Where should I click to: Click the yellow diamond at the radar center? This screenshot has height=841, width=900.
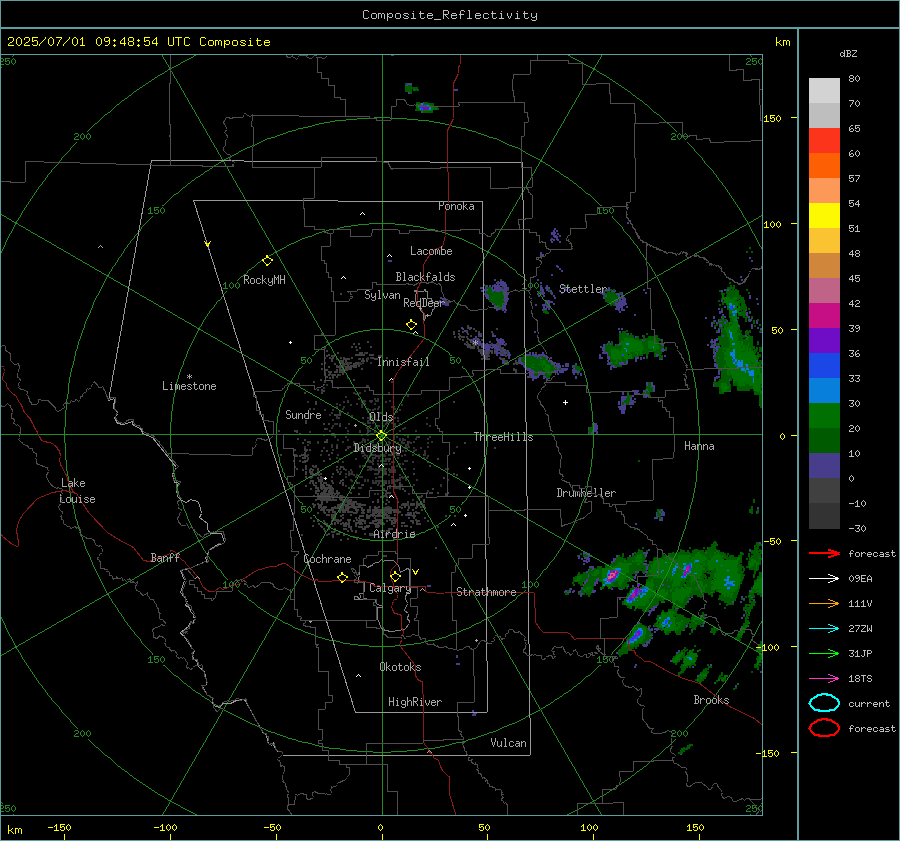click(x=381, y=436)
